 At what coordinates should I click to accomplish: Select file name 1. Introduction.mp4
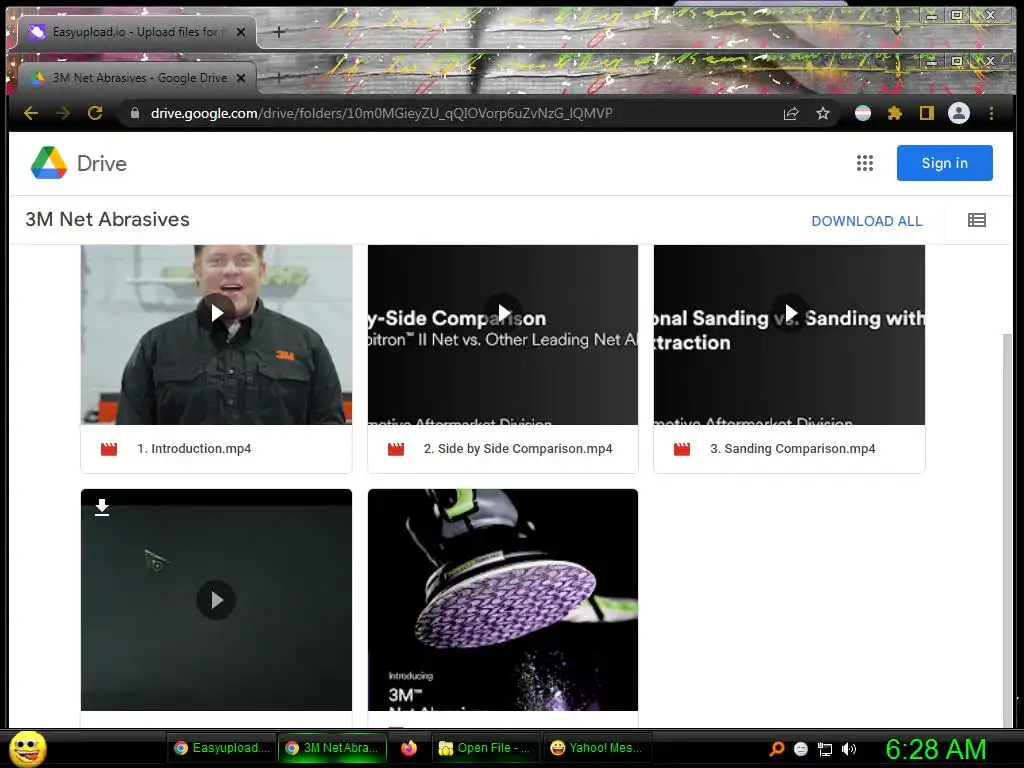[194, 449]
